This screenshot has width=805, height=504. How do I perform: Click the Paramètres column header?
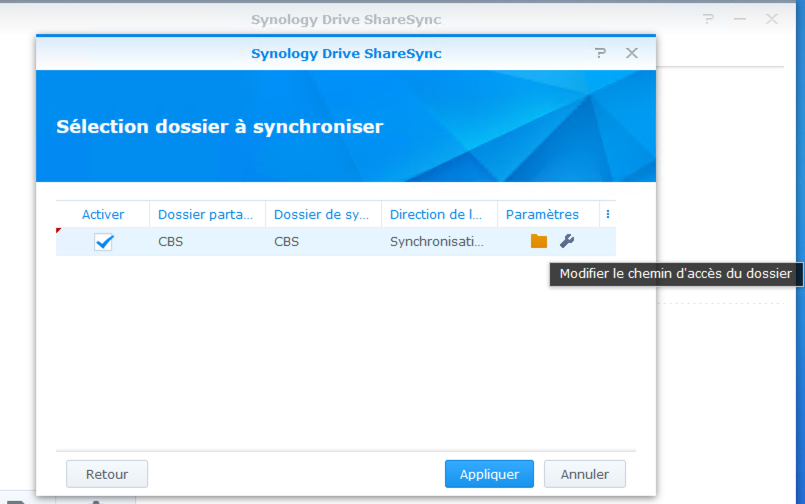[x=548, y=215]
